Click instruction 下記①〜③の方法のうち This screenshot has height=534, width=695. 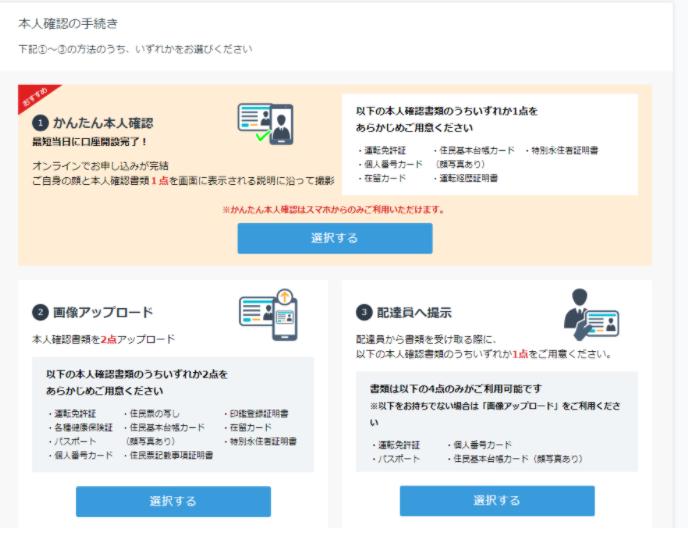[x=72, y=49]
